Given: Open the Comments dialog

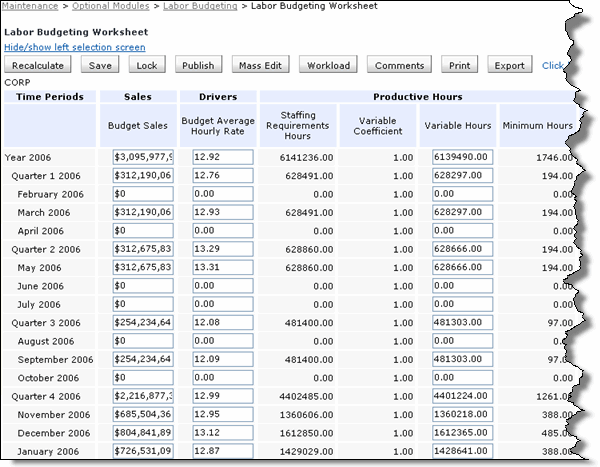Looking at the screenshot, I should [x=399, y=66].
